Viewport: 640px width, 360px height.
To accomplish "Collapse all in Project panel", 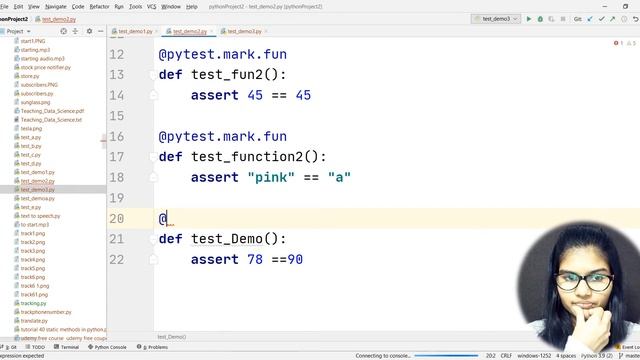I will (76, 31).
